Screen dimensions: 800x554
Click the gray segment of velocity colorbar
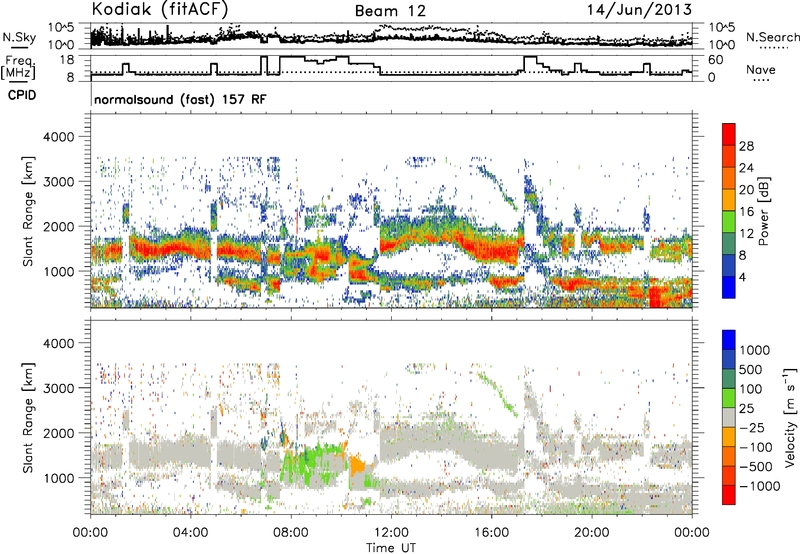coord(729,417)
